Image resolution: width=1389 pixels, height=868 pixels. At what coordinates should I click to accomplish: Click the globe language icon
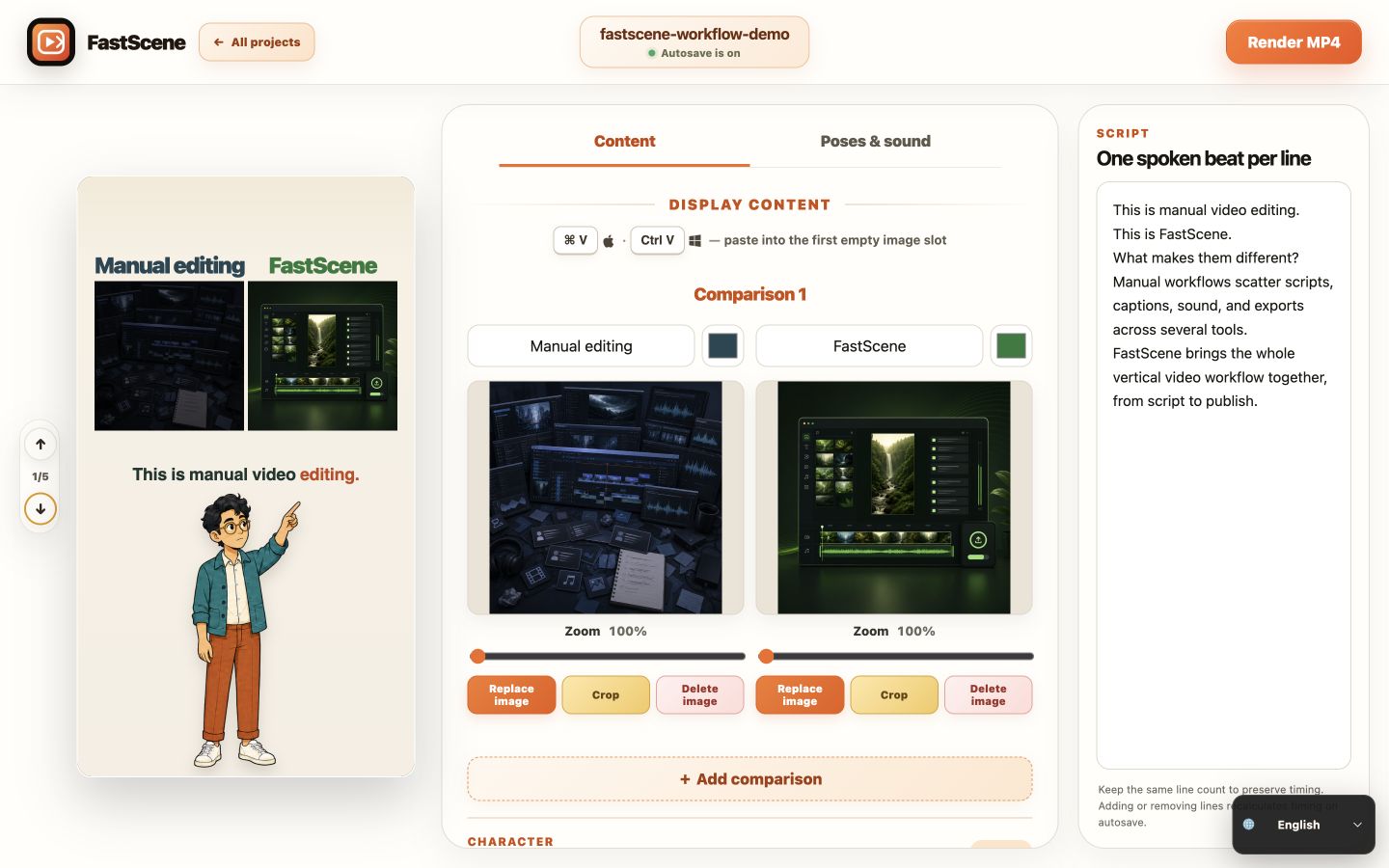1249,825
